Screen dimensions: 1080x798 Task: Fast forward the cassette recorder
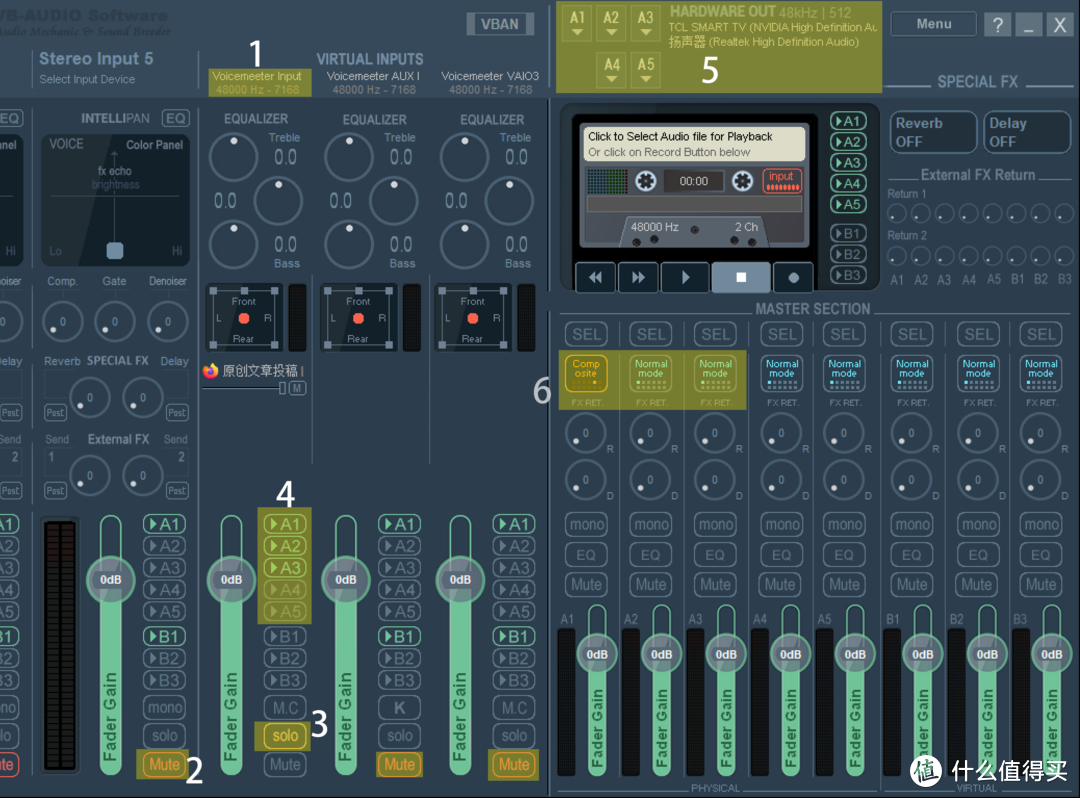pos(638,277)
